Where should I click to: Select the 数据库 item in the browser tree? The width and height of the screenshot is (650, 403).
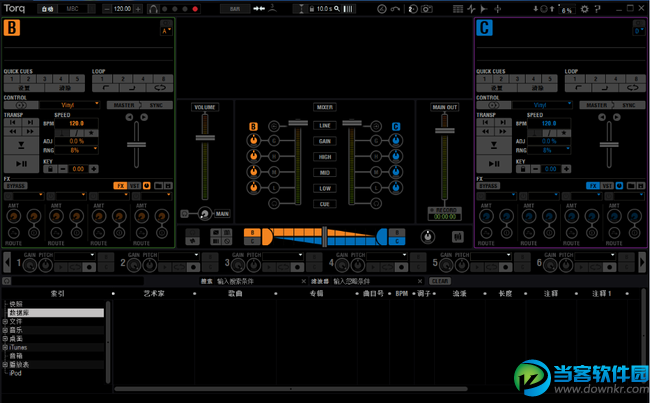20,313
